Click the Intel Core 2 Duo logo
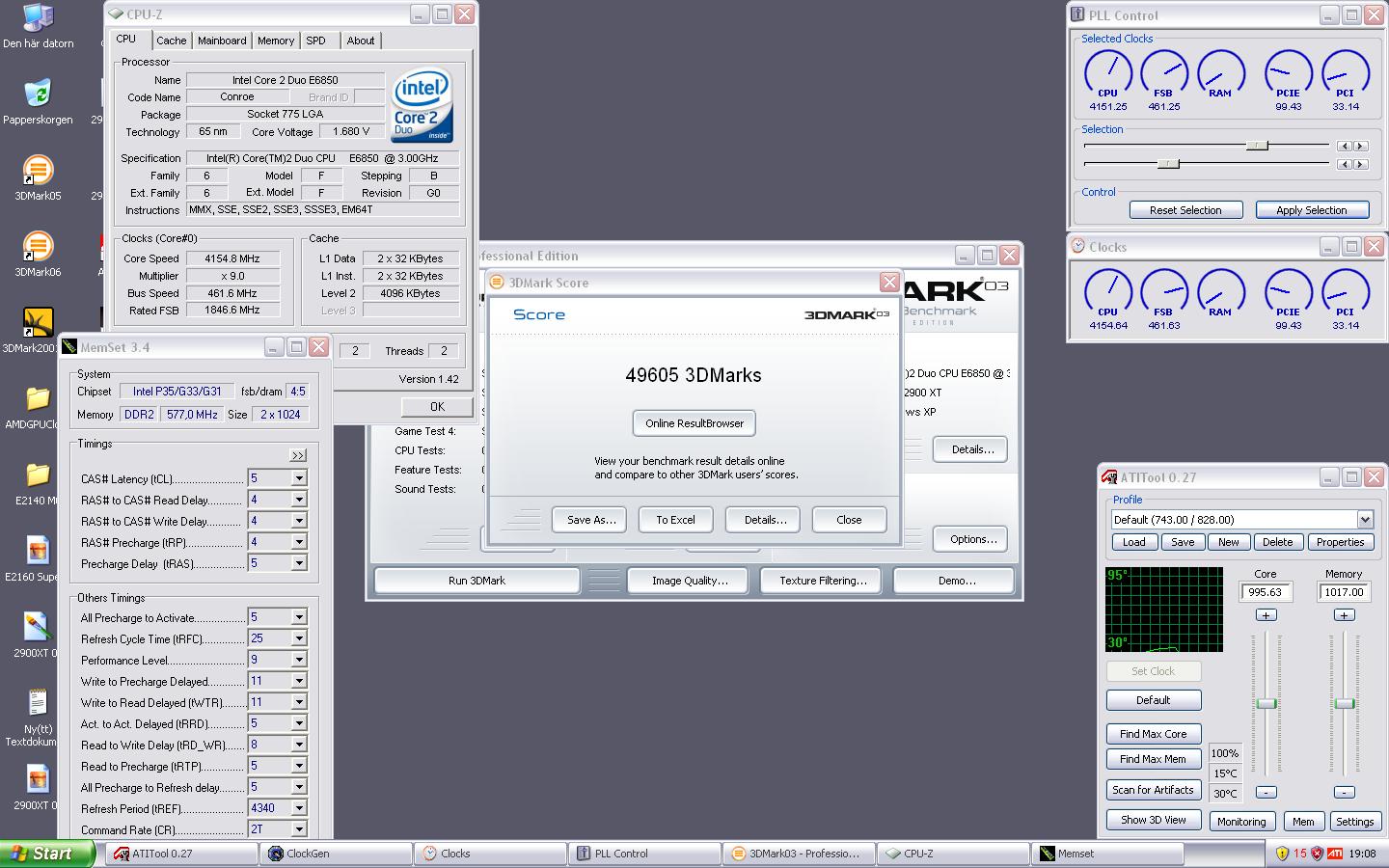 point(422,105)
